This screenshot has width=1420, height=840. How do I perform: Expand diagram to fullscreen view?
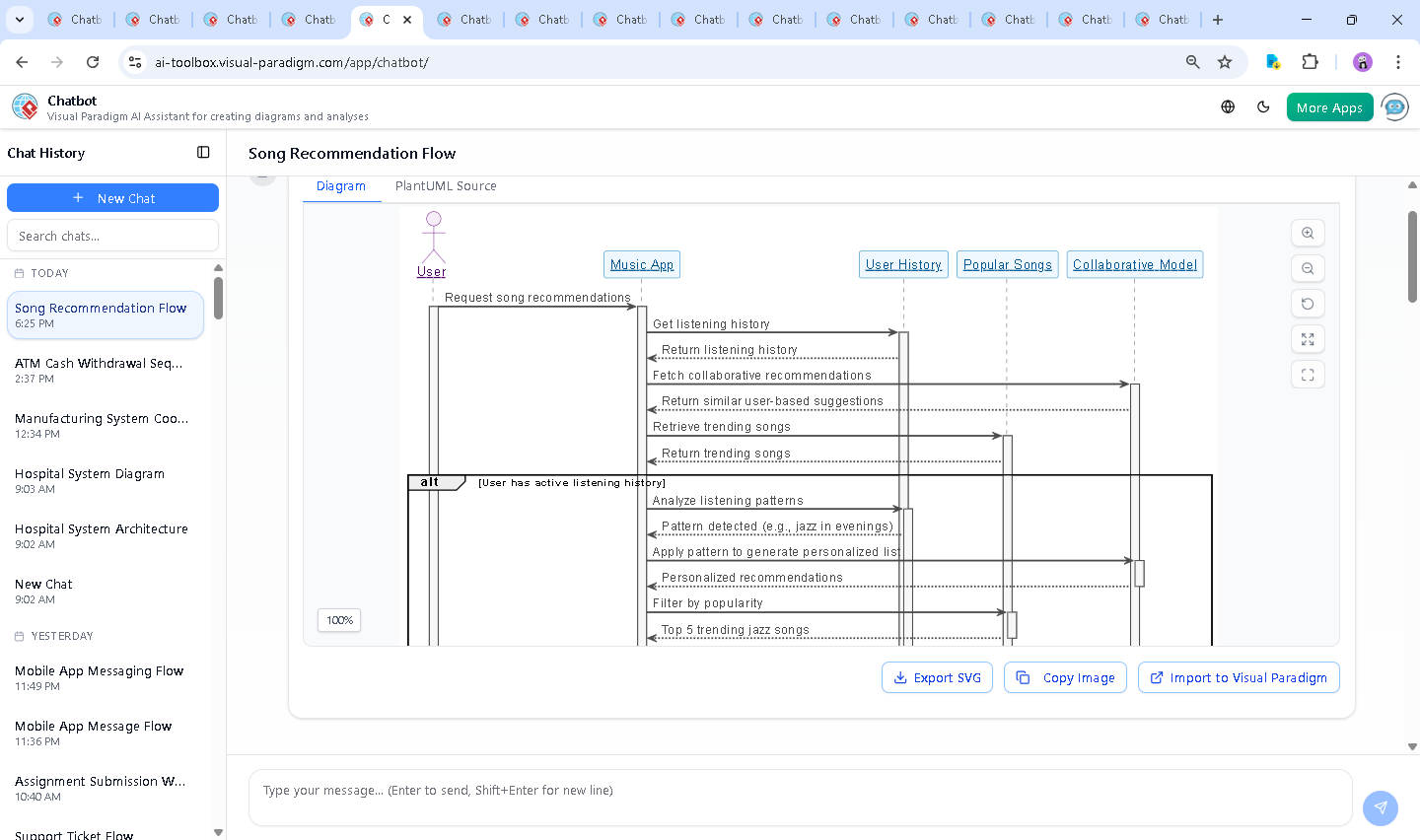(1307, 338)
